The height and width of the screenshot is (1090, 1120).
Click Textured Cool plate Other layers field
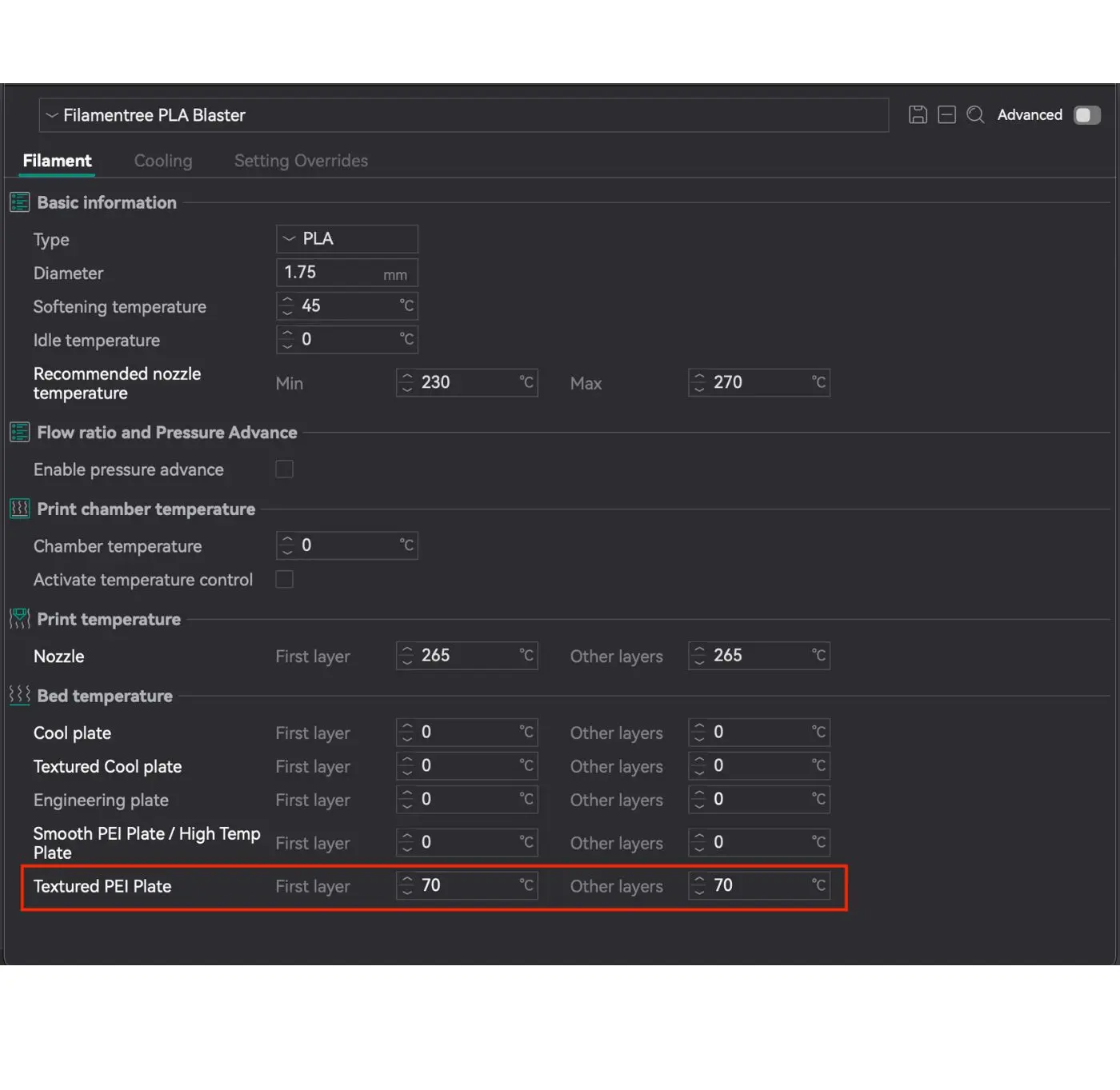[x=759, y=766]
